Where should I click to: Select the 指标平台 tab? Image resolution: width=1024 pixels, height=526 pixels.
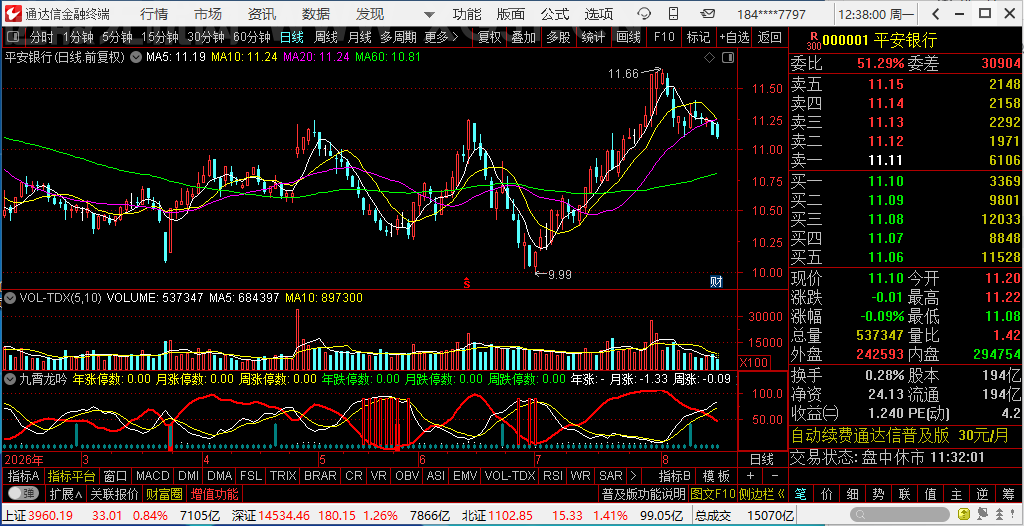tap(71, 476)
